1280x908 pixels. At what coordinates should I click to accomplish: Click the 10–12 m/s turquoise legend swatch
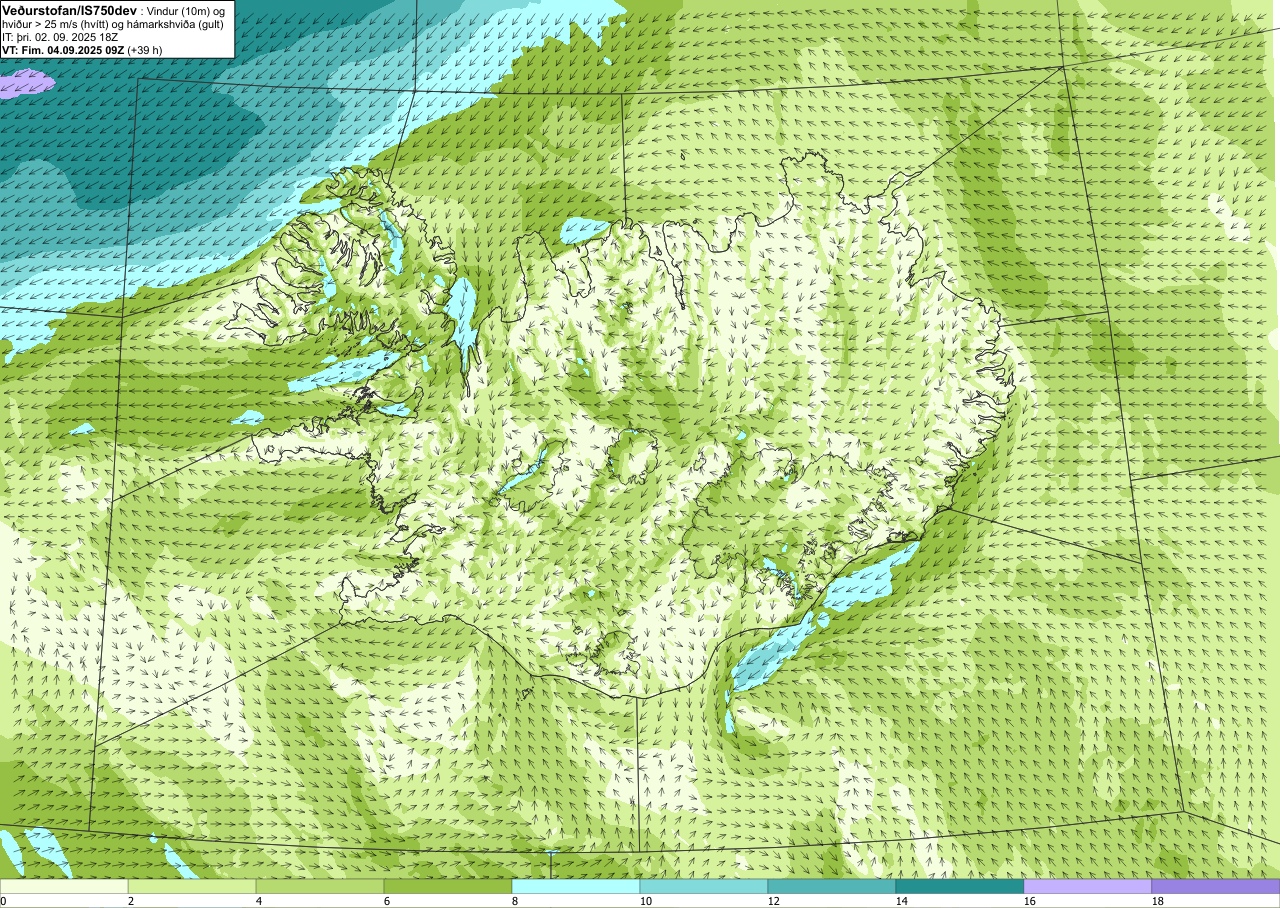pos(704,886)
